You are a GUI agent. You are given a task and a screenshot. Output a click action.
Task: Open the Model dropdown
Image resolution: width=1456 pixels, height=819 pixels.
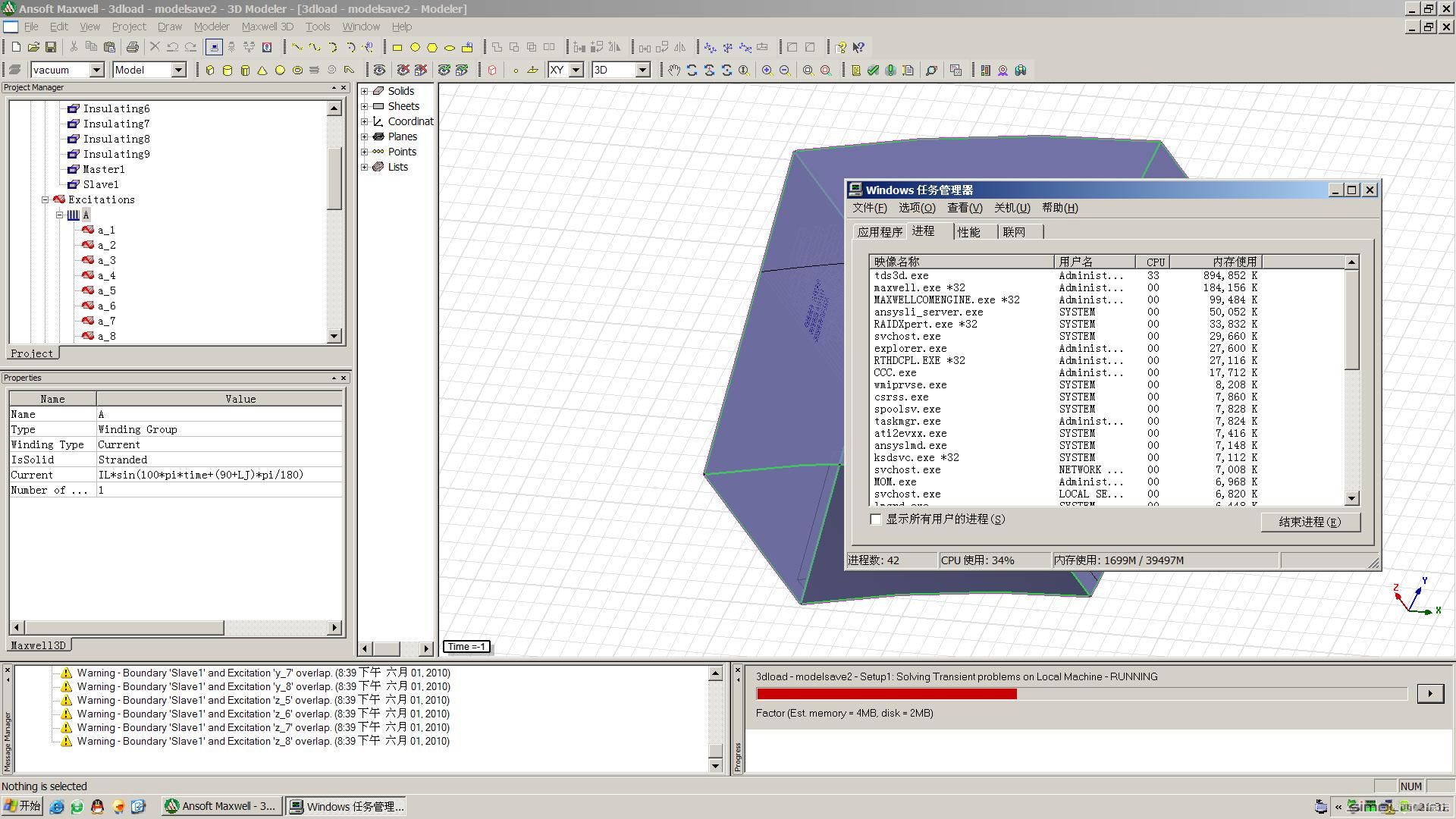coord(179,70)
